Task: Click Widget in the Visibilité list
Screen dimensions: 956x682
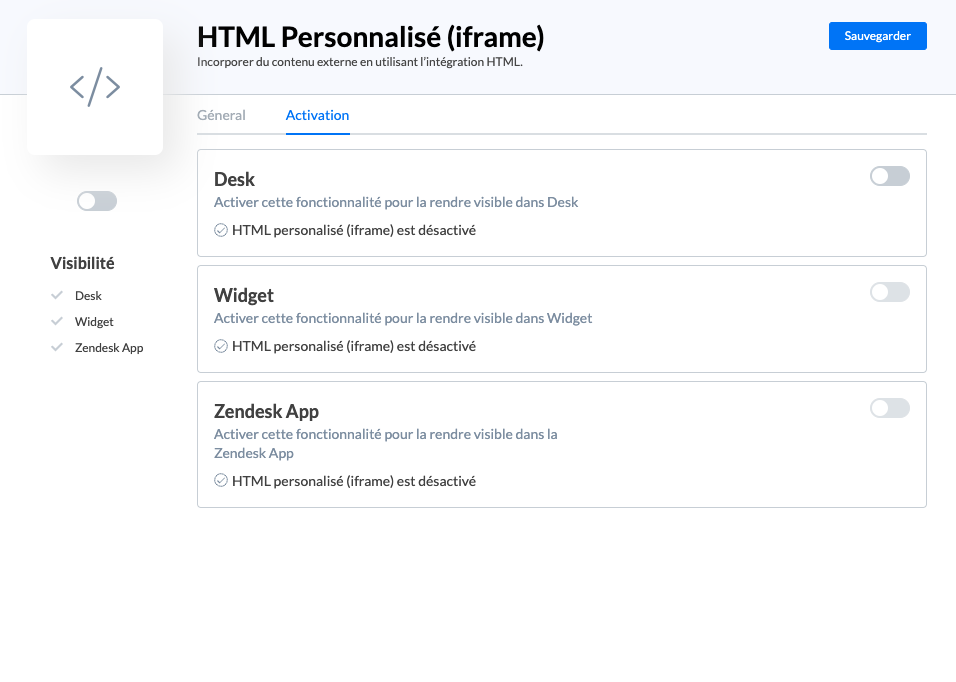Action: [x=94, y=322]
